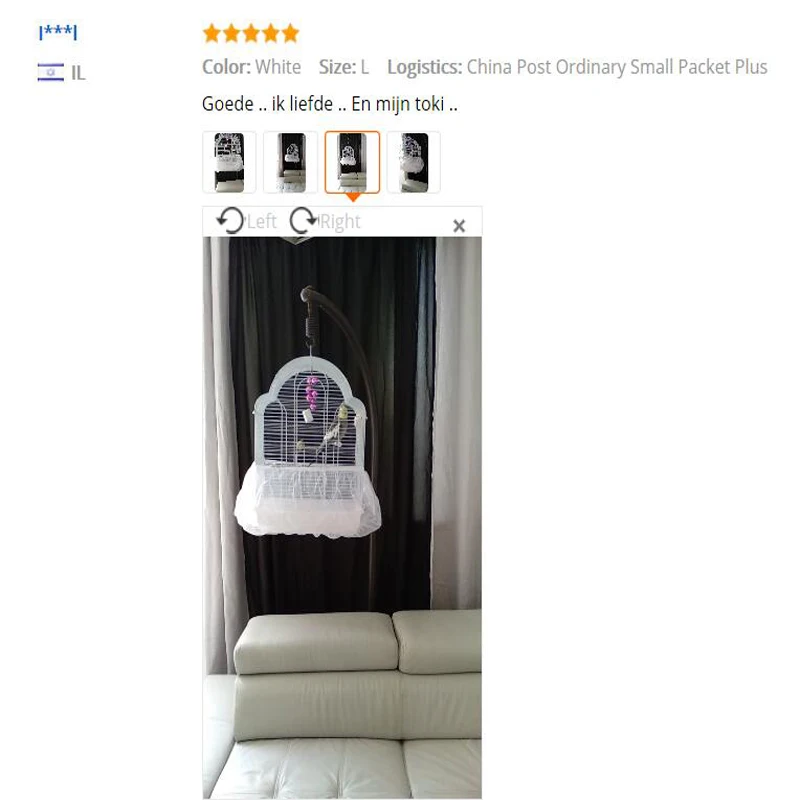Click the rotate Left arrow icon

230,220
